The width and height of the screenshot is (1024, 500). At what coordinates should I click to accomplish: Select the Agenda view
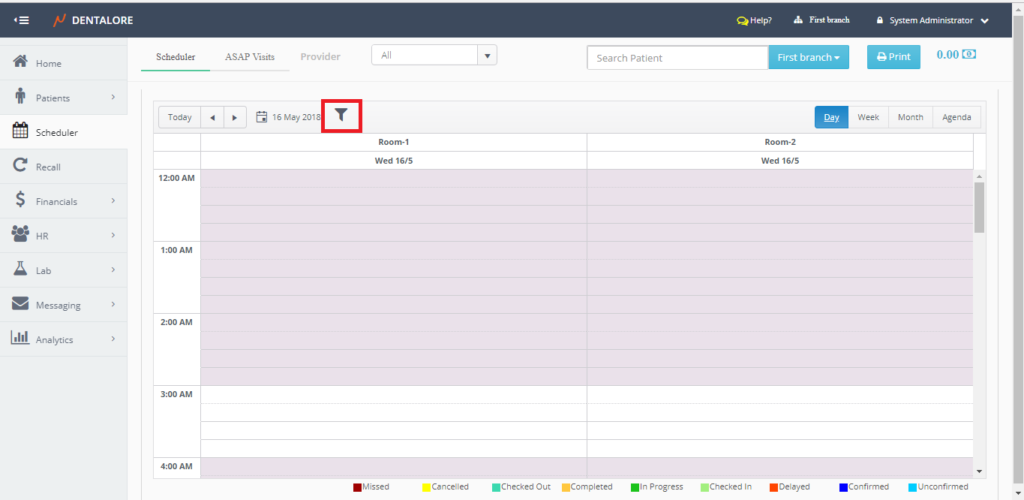956,117
